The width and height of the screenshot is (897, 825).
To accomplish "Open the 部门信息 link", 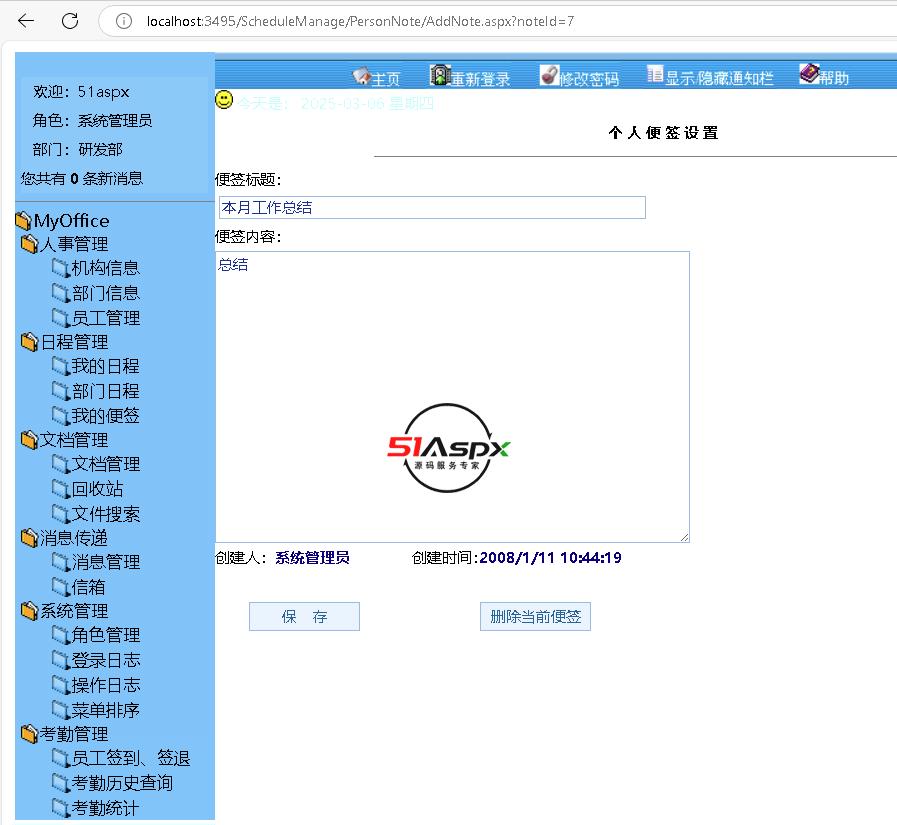I will point(106,293).
